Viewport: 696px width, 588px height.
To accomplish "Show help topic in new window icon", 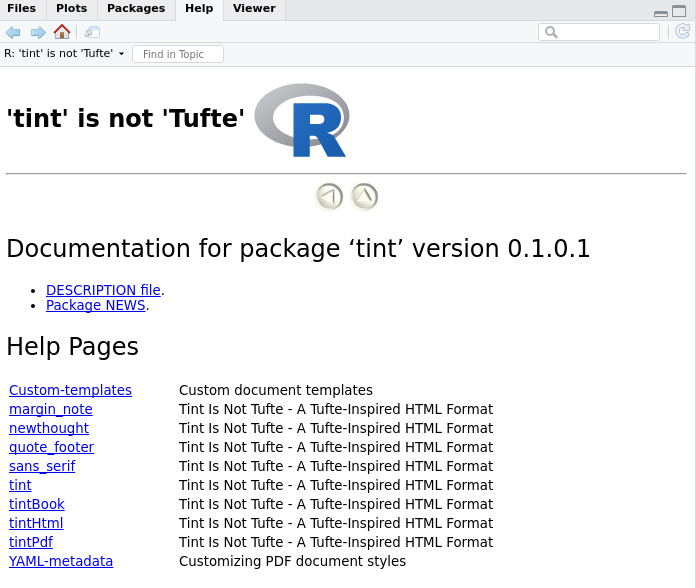I will click(x=92, y=32).
